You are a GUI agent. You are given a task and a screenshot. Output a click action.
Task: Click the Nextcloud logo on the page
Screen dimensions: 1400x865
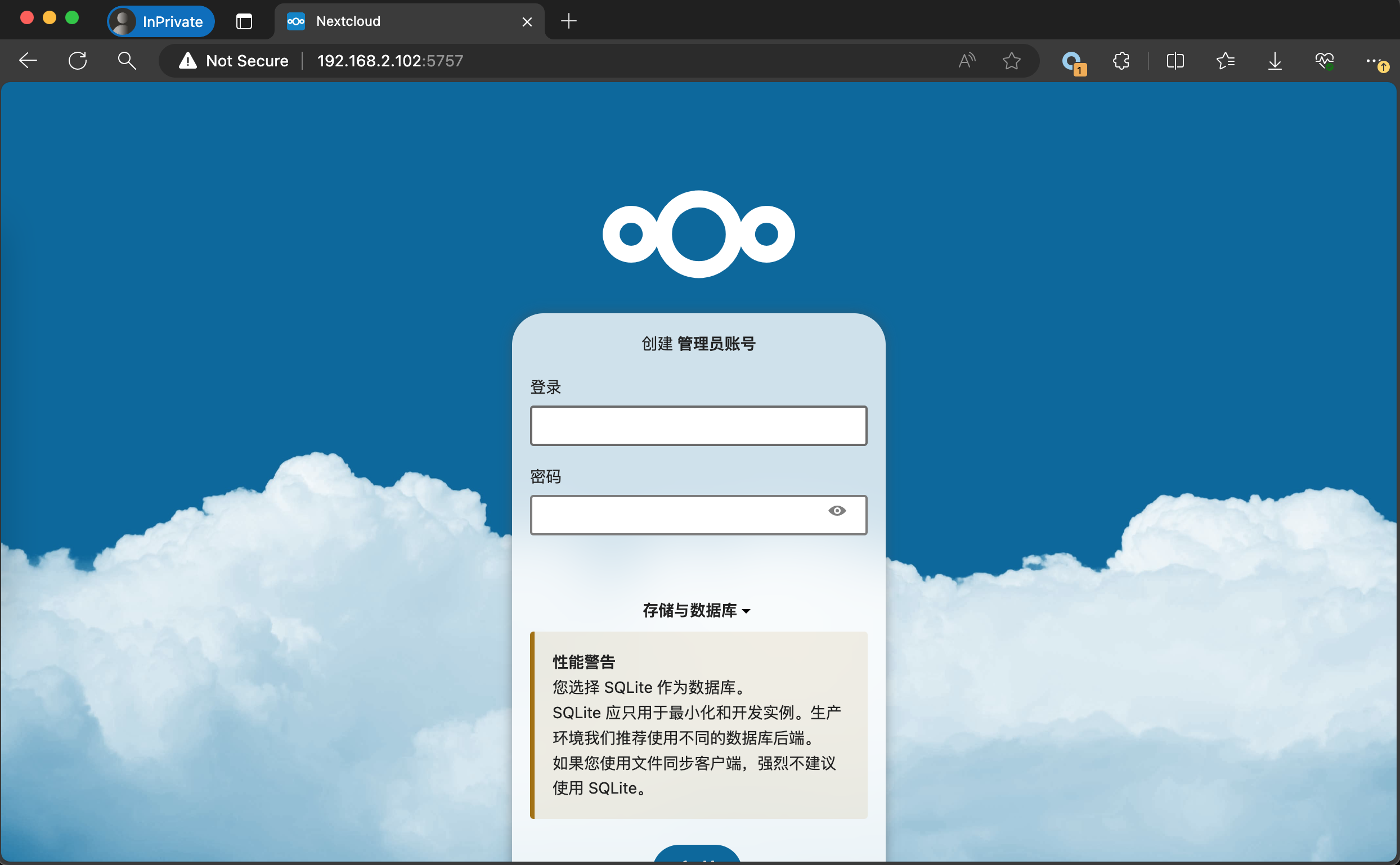[698, 235]
